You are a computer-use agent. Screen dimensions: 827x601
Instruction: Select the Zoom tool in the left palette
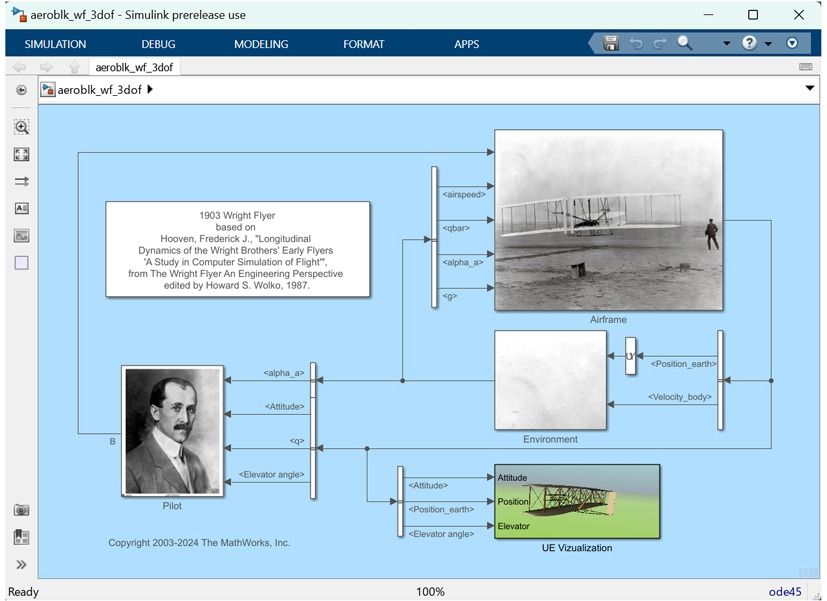coord(20,127)
